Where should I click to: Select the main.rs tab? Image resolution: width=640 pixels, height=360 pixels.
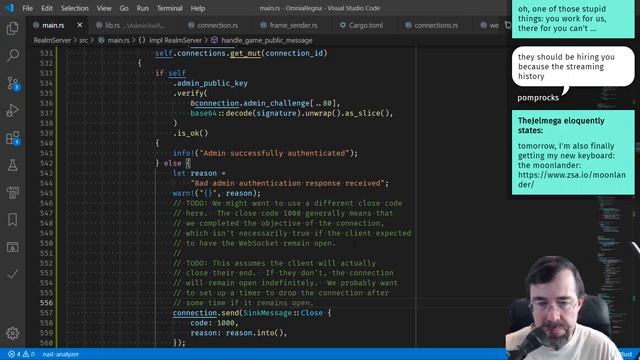click(53, 25)
